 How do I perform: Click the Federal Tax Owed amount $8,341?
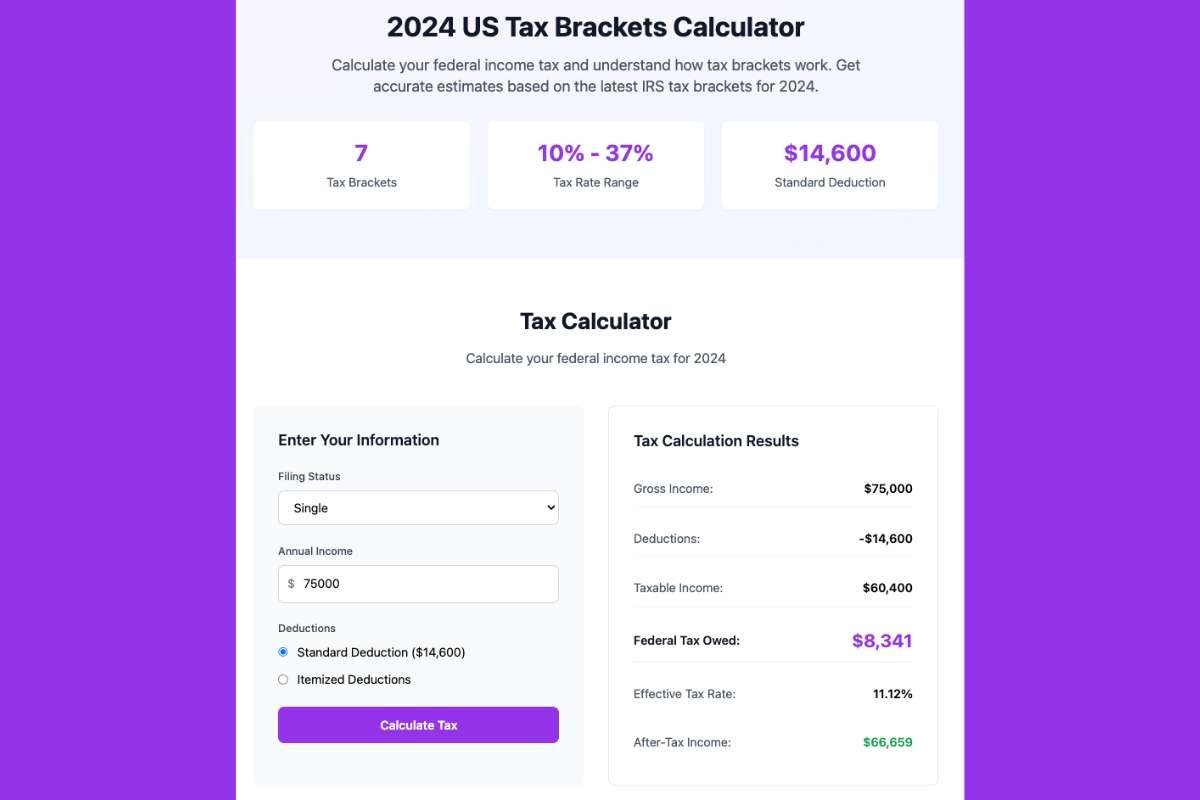point(881,641)
